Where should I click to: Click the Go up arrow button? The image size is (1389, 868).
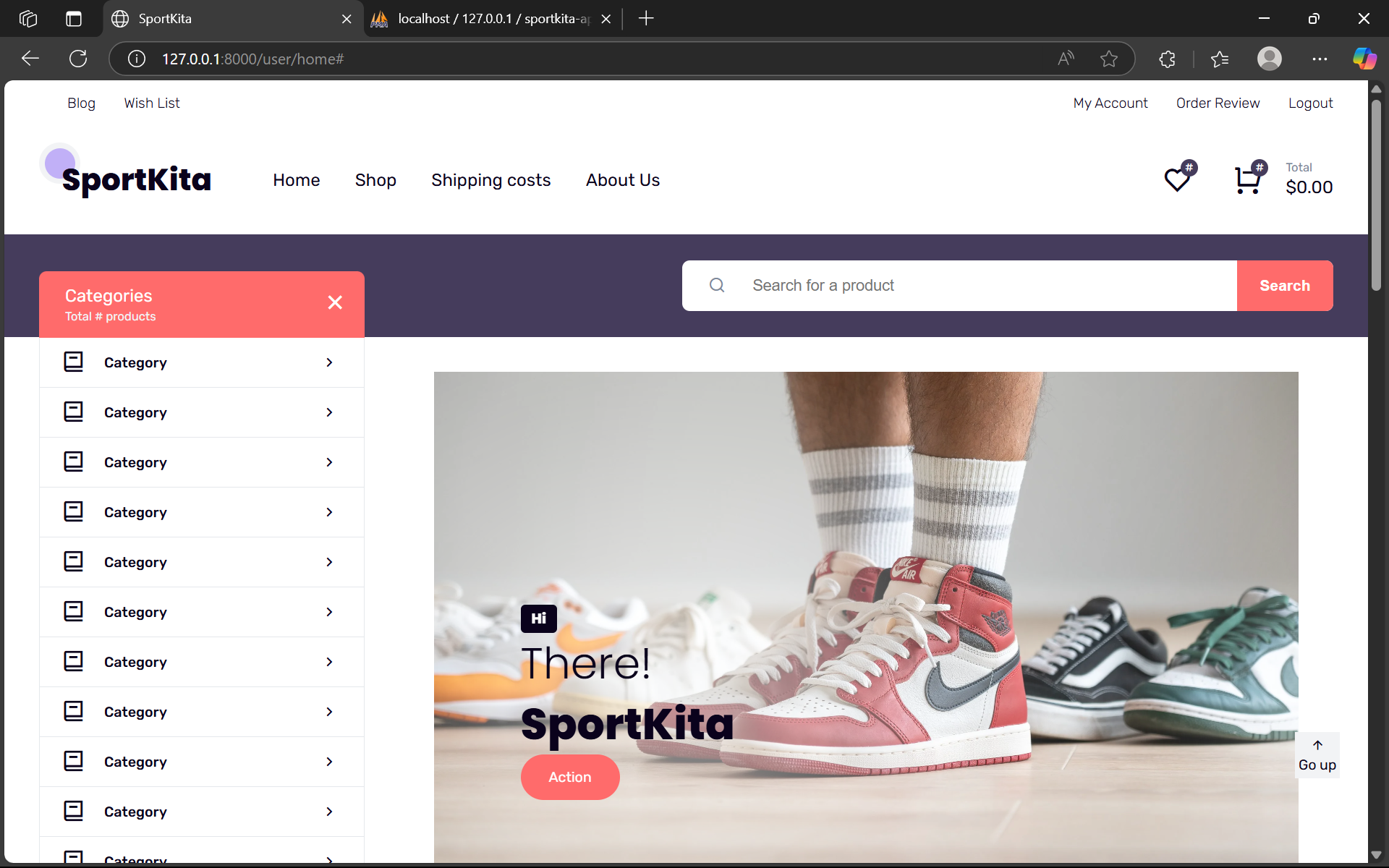pos(1317,755)
